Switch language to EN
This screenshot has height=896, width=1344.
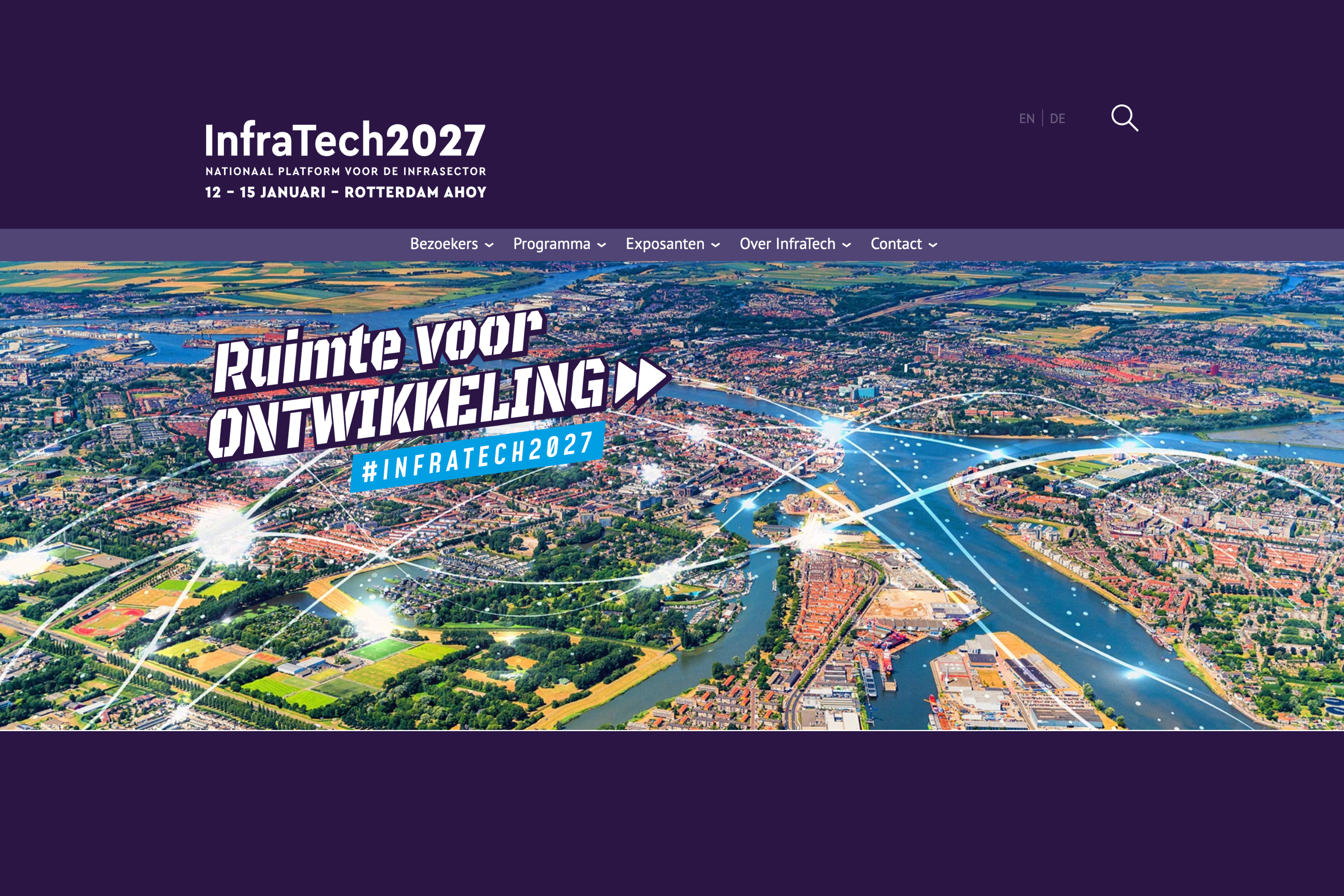[1027, 118]
